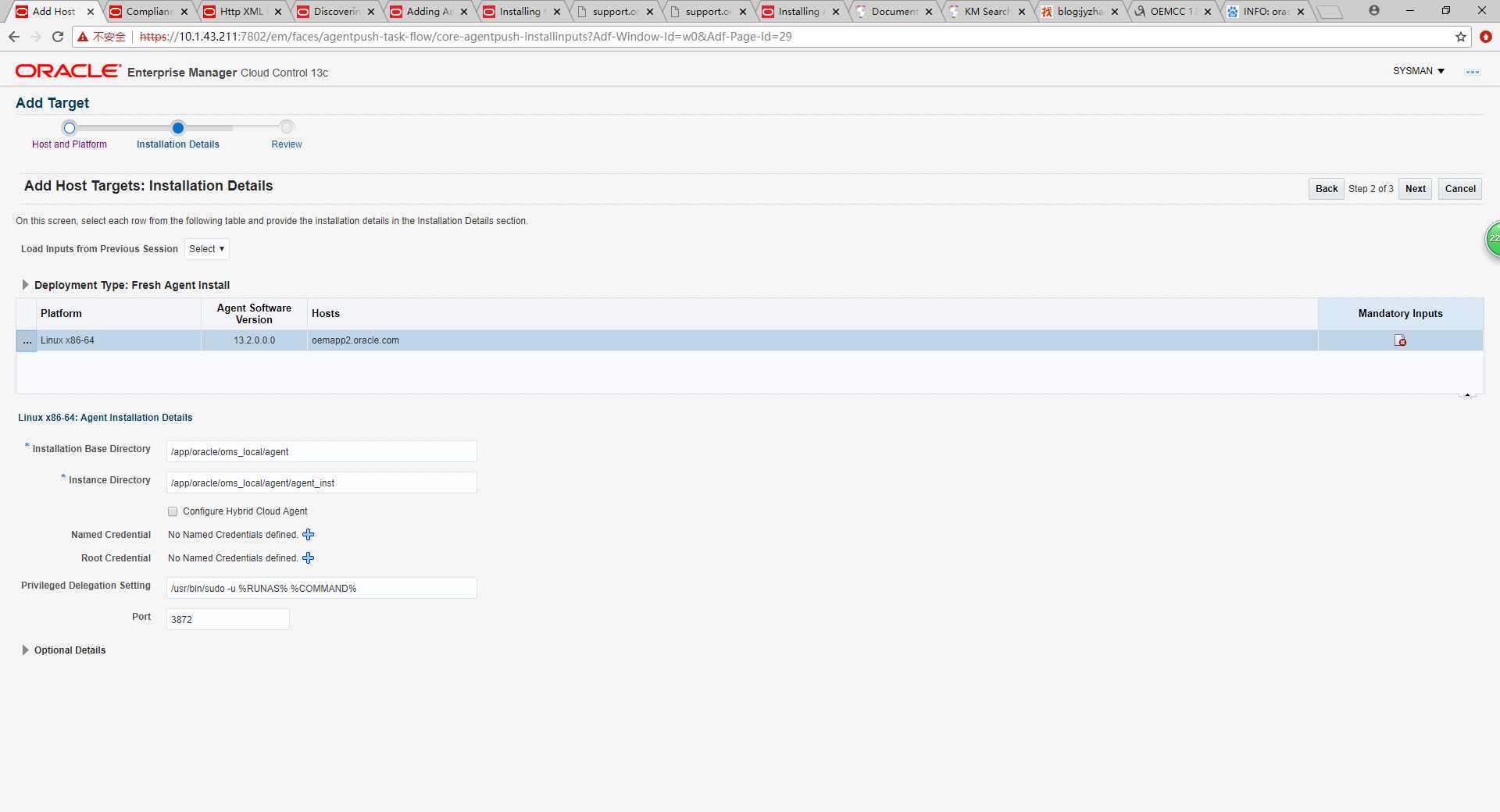
Task: Click the Mandatory Inputs error icon for Linux row
Action: coord(1400,340)
